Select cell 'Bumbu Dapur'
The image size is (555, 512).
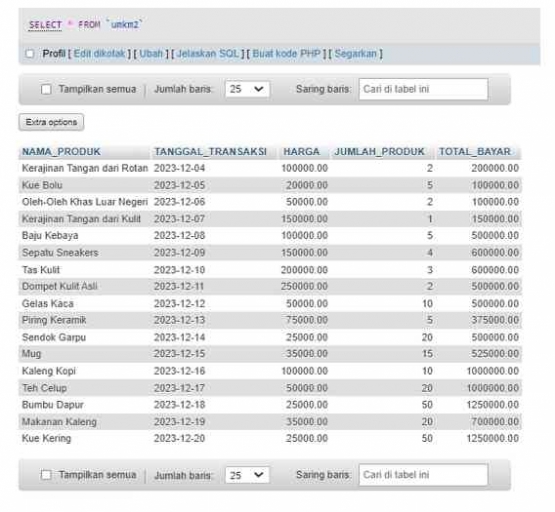click(x=53, y=404)
